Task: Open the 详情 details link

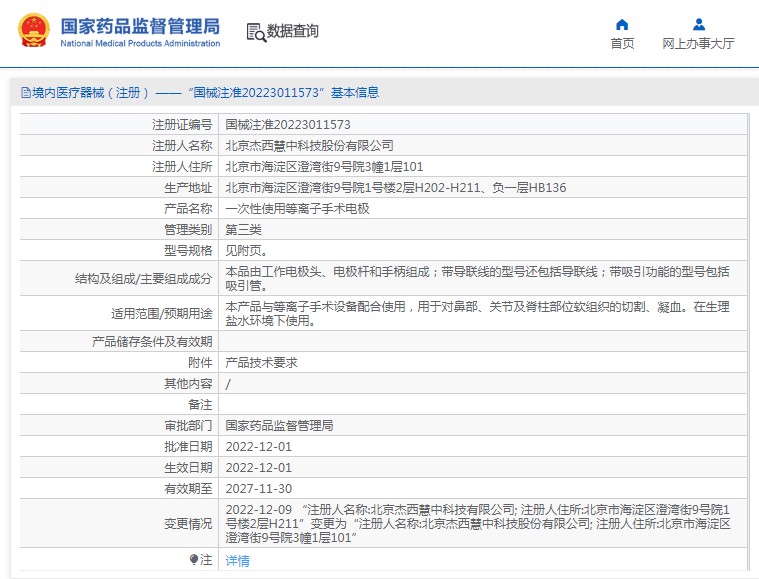Action: tap(238, 561)
